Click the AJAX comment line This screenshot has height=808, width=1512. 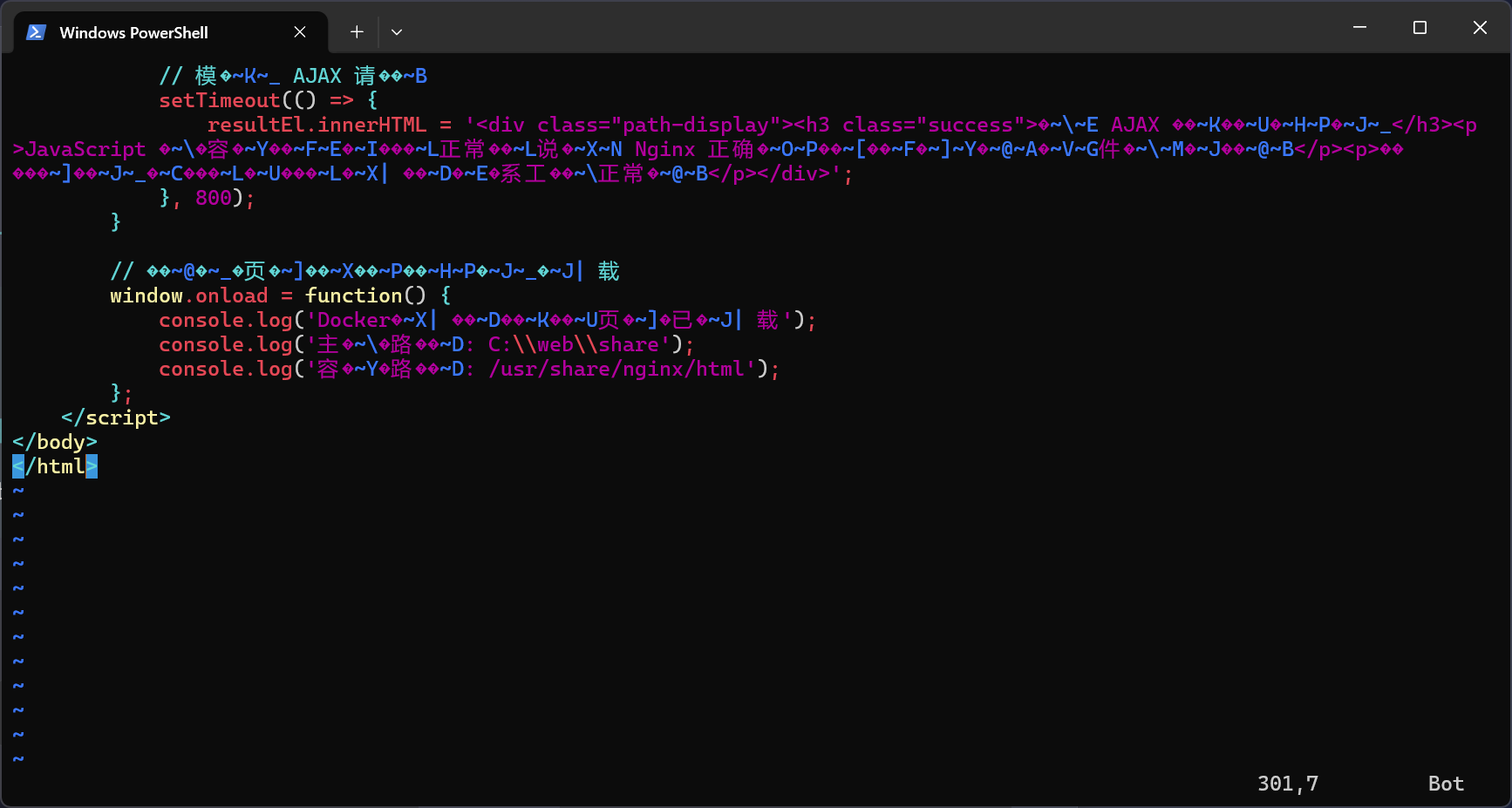click(x=293, y=76)
